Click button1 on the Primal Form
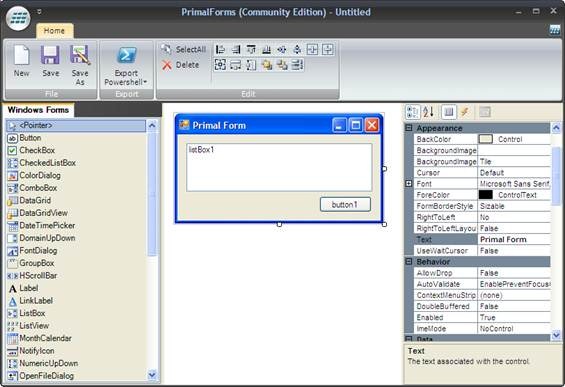The height and width of the screenshot is (387, 565). [345, 204]
